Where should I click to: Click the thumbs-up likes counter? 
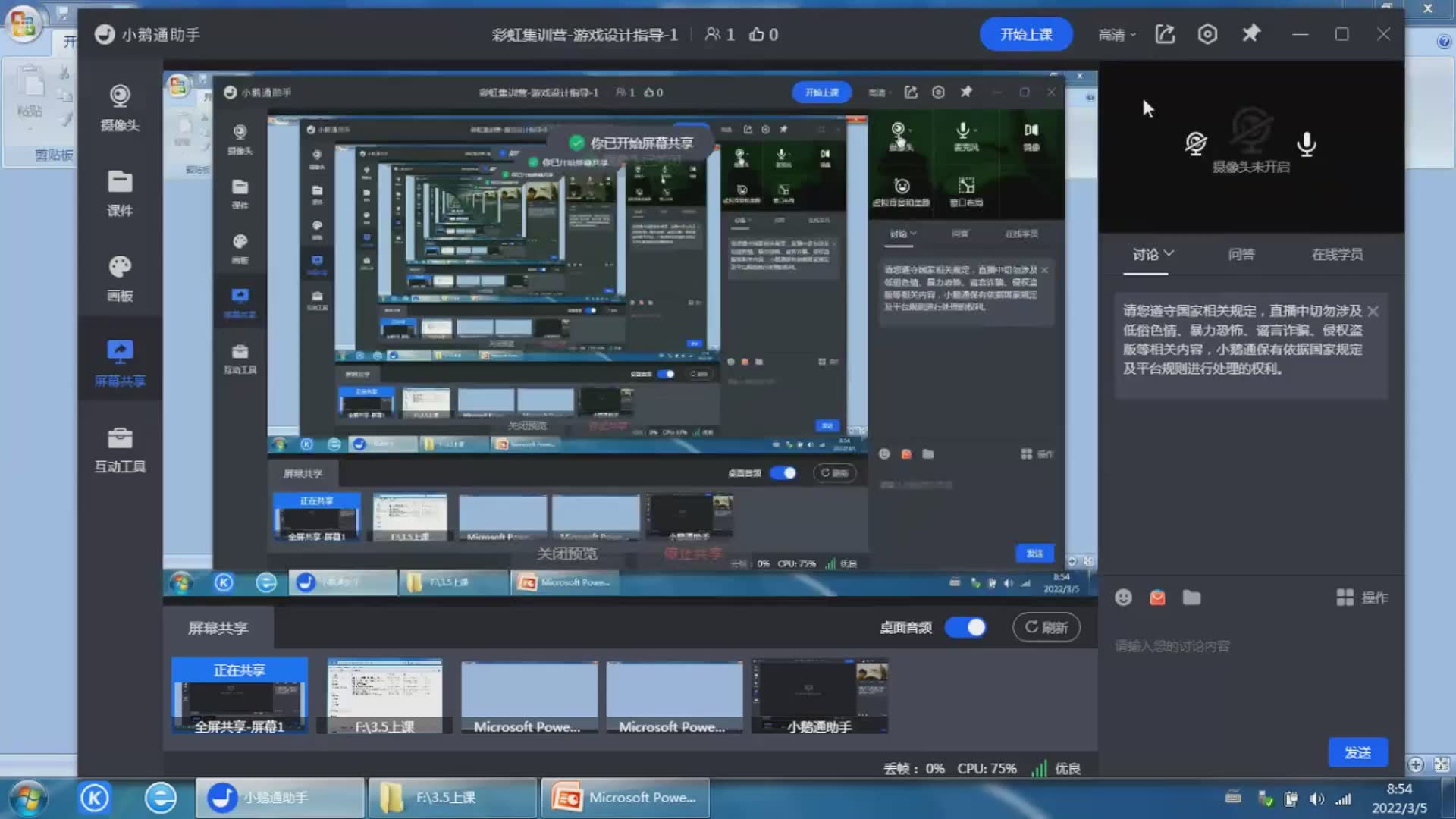(764, 34)
